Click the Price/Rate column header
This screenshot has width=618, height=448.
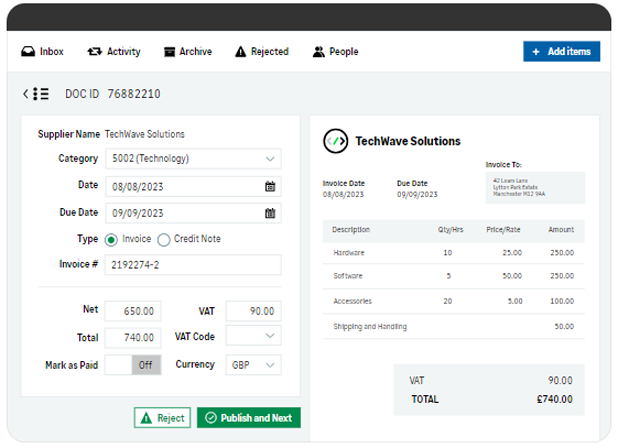(x=503, y=230)
